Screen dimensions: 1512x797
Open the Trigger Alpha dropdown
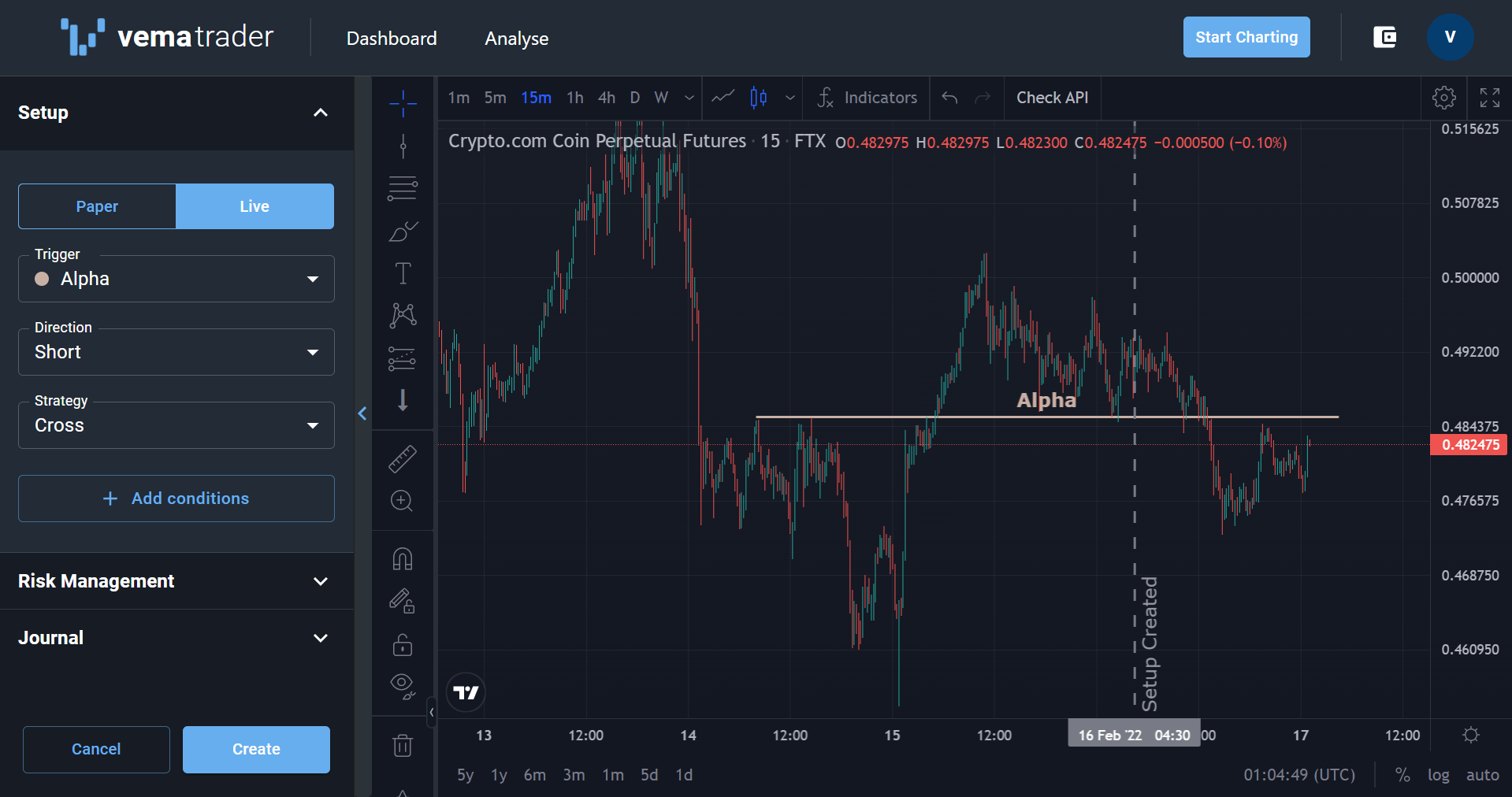pyautogui.click(x=176, y=279)
